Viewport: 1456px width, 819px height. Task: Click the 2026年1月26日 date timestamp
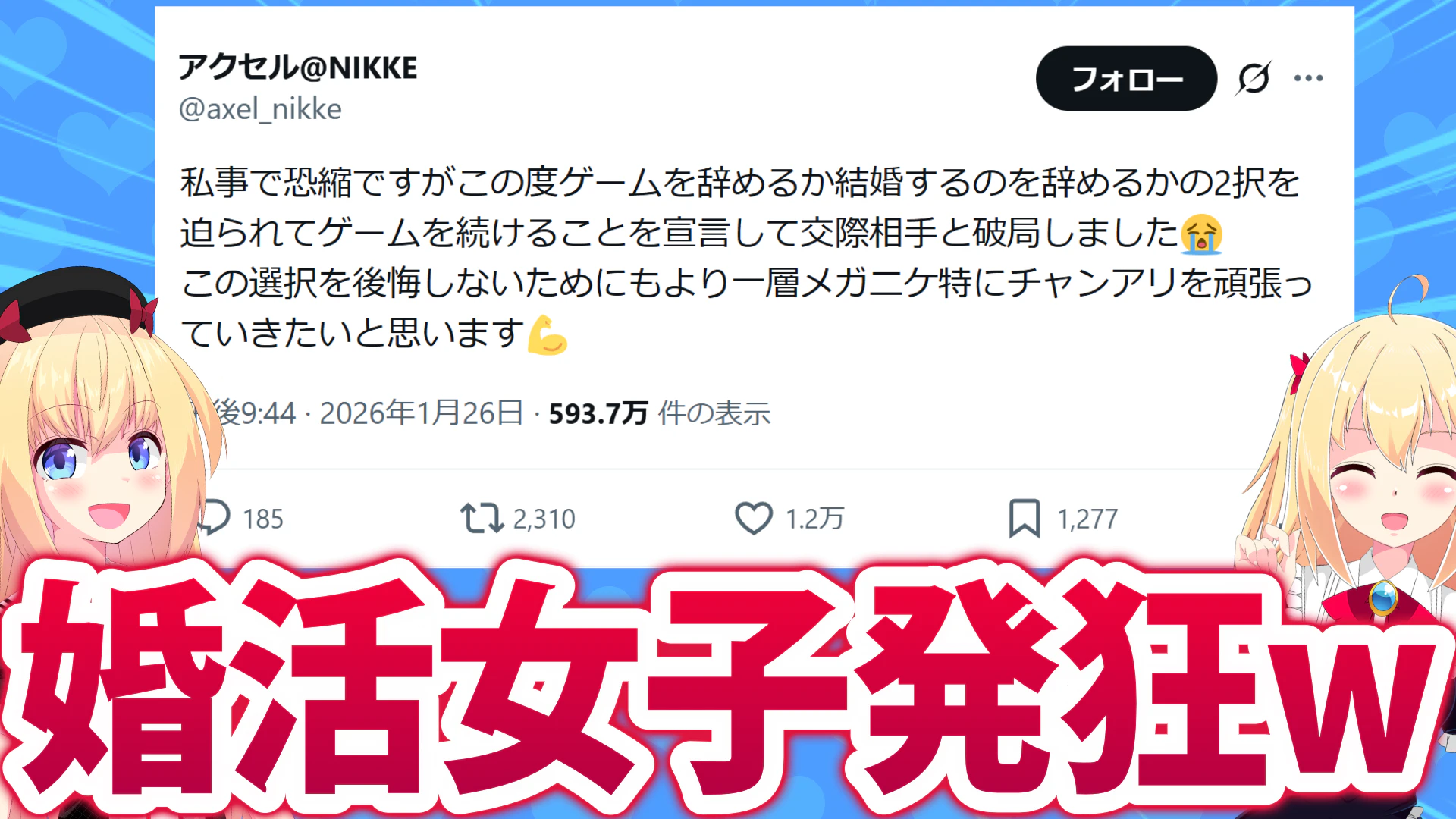point(422,413)
